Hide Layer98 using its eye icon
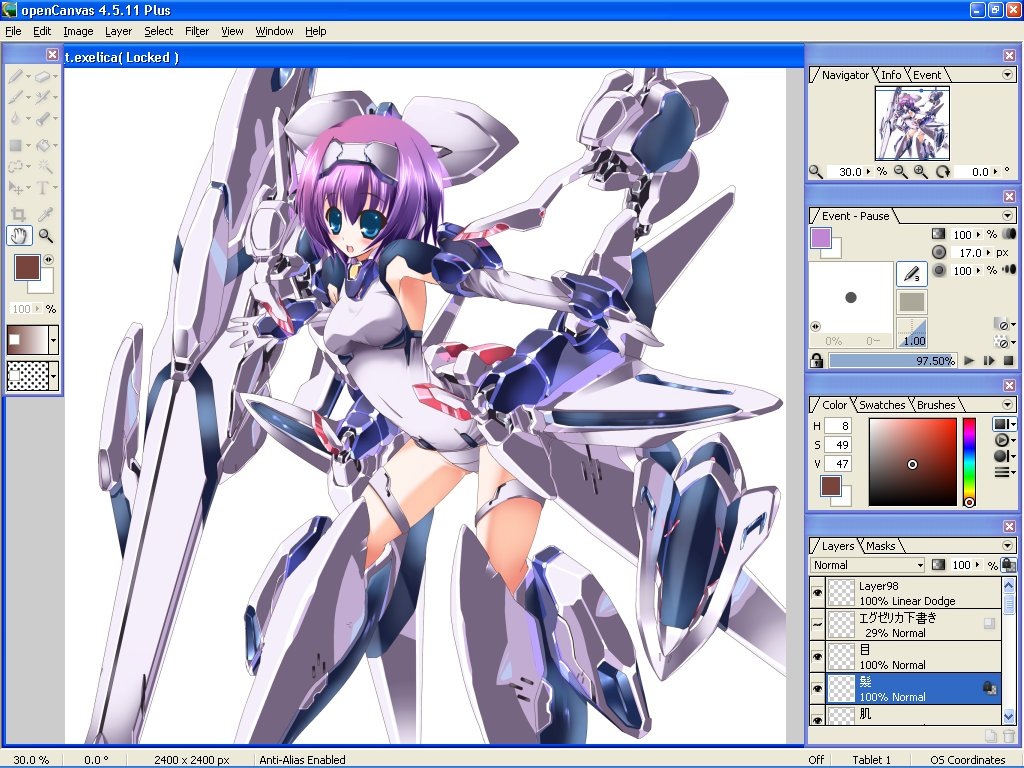The height and width of the screenshot is (768, 1024). coord(817,593)
